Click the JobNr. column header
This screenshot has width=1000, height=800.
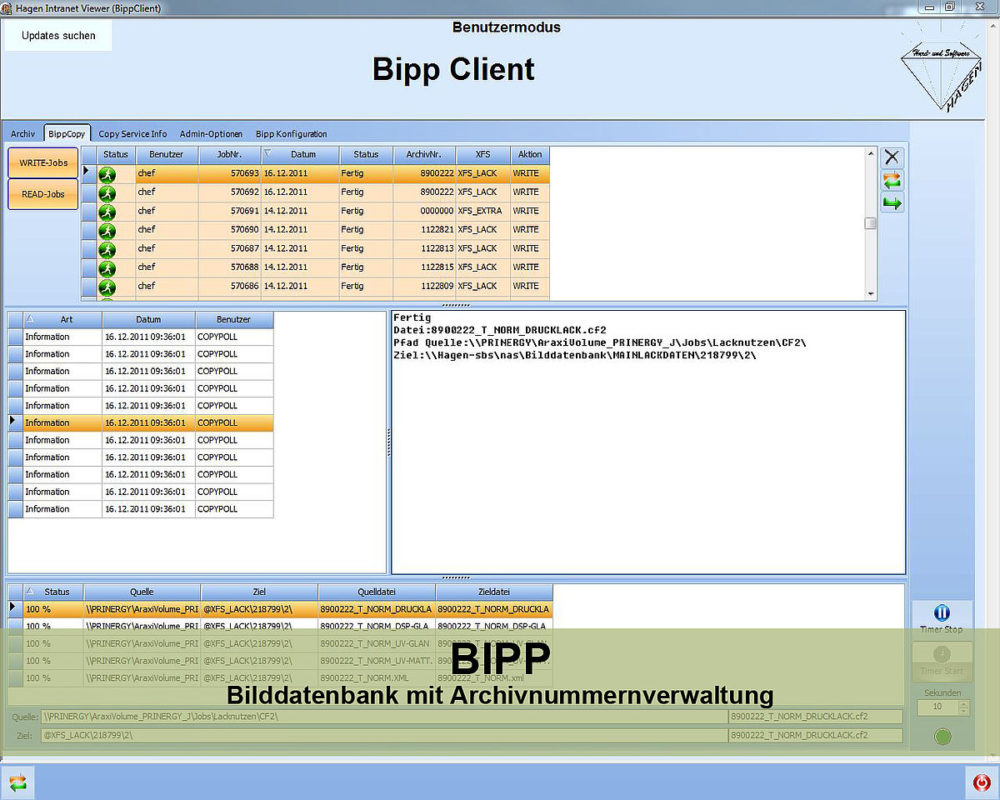(x=230, y=154)
